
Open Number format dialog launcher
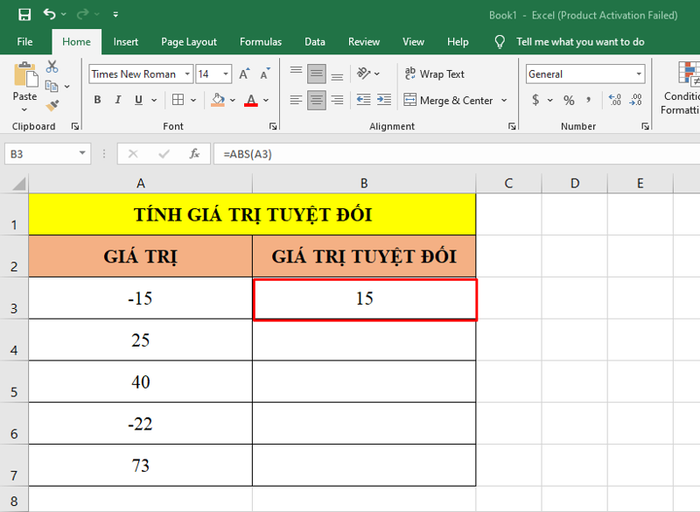645,127
